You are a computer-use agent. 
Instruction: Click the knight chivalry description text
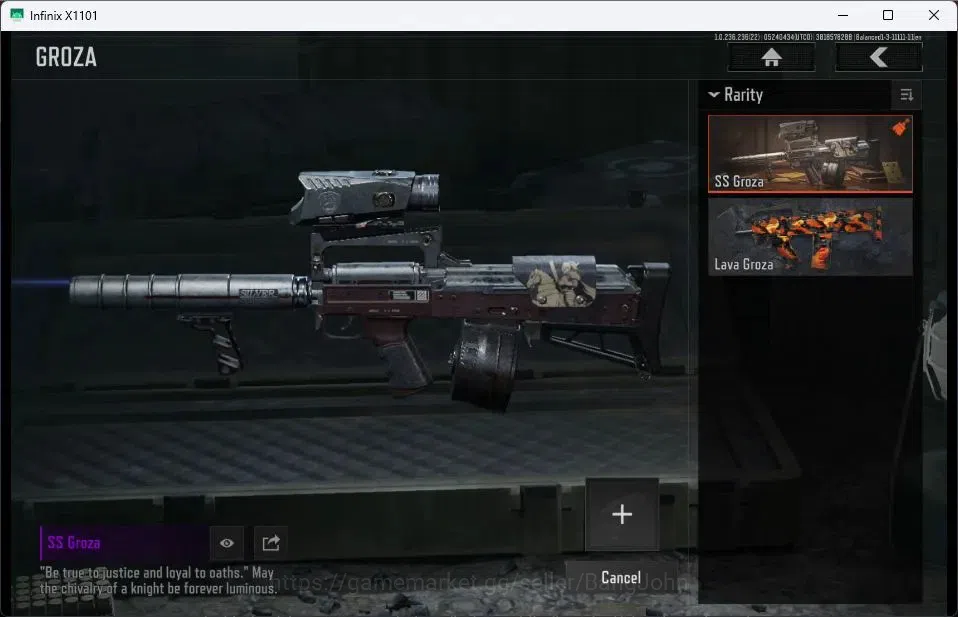coord(158,580)
